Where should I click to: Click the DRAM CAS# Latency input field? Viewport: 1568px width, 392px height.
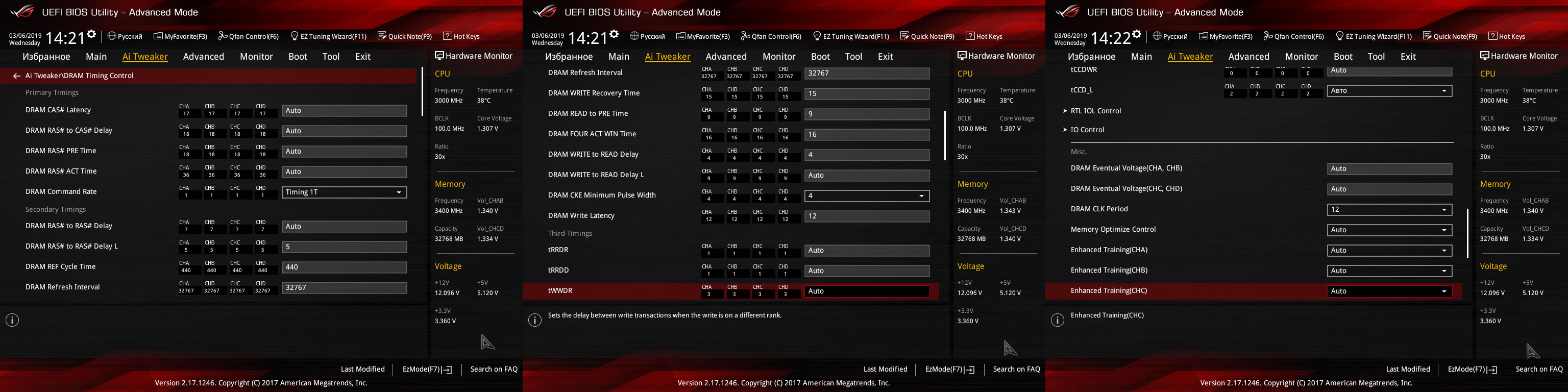tap(345, 111)
